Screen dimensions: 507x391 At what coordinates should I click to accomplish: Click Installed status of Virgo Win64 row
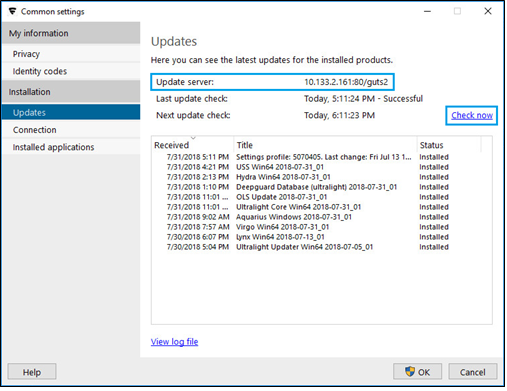(434, 227)
